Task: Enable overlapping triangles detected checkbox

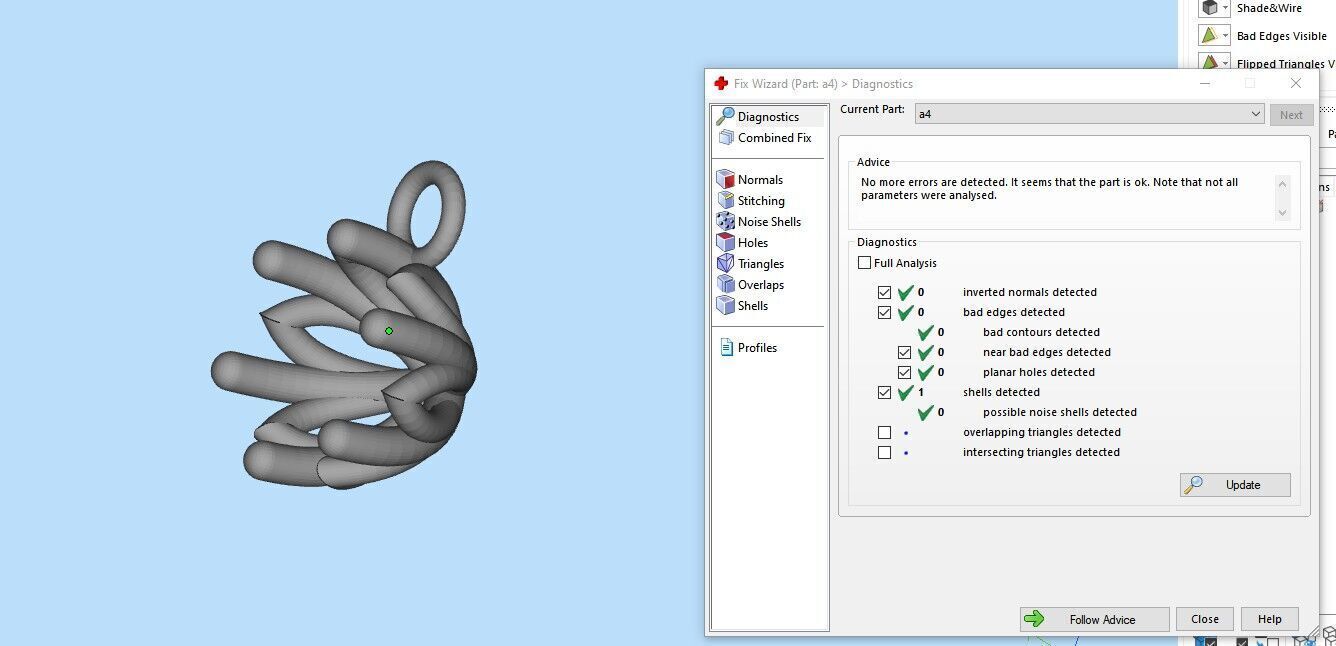Action: pyautogui.click(x=884, y=432)
